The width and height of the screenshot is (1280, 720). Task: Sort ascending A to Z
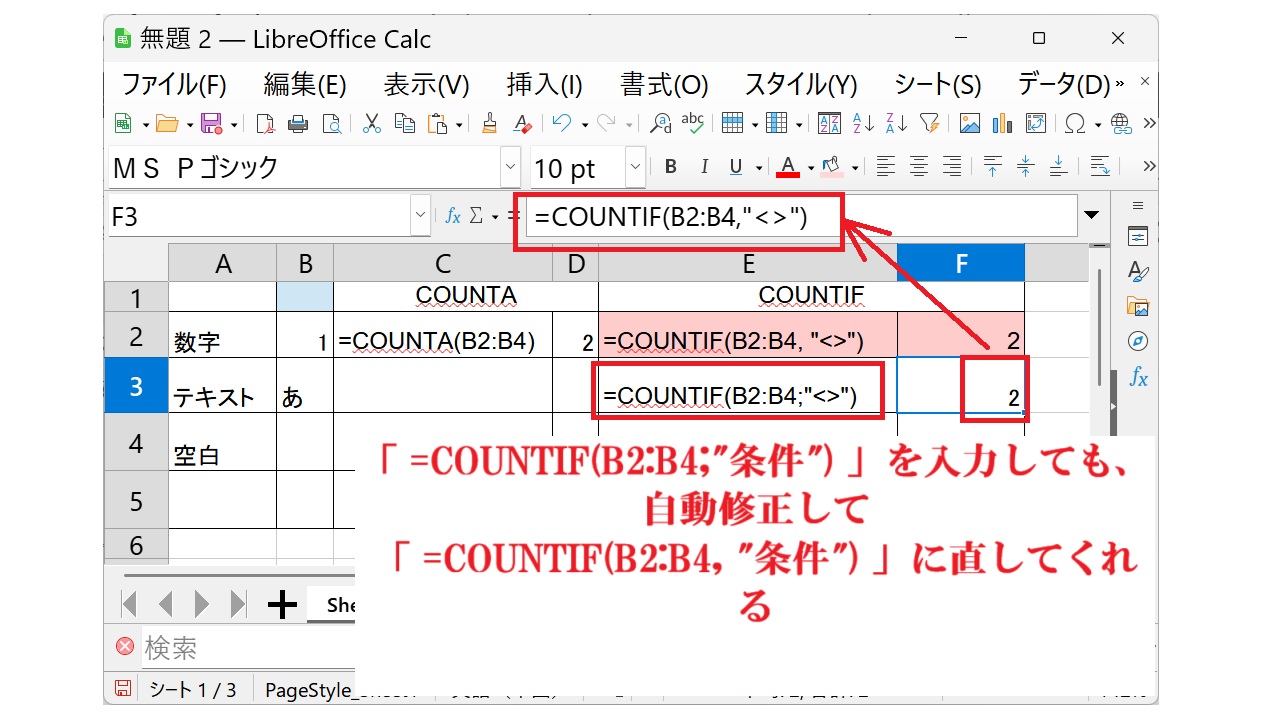[x=863, y=123]
